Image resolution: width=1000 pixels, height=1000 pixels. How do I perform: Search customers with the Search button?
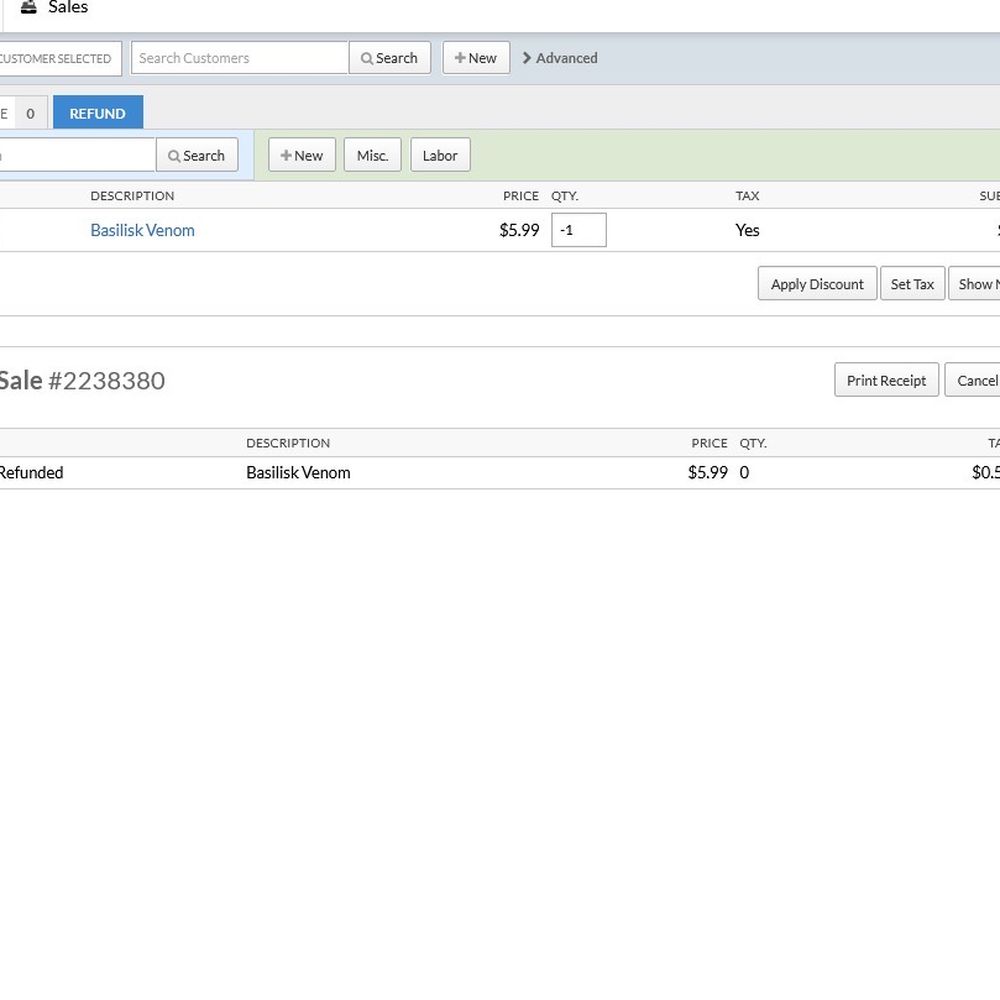390,58
